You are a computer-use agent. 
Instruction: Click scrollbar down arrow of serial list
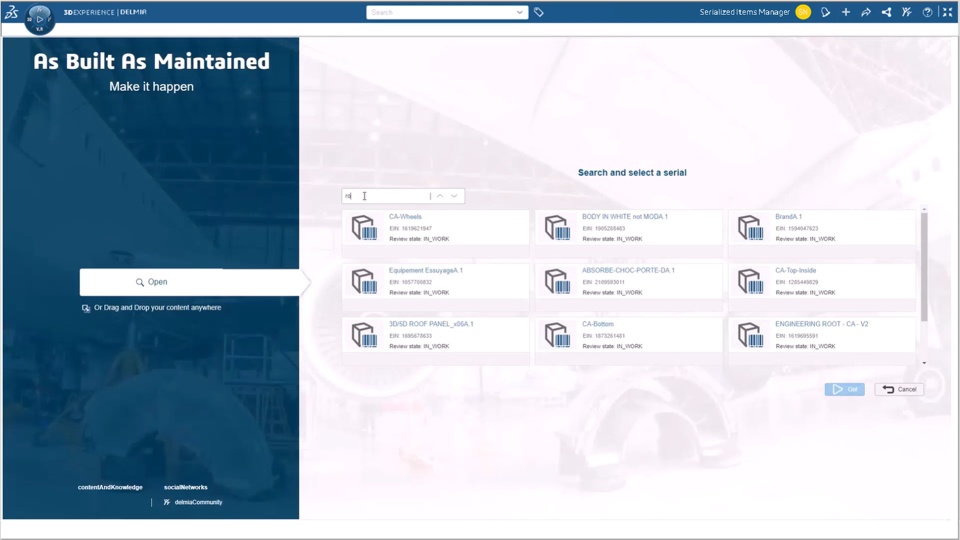(924, 363)
